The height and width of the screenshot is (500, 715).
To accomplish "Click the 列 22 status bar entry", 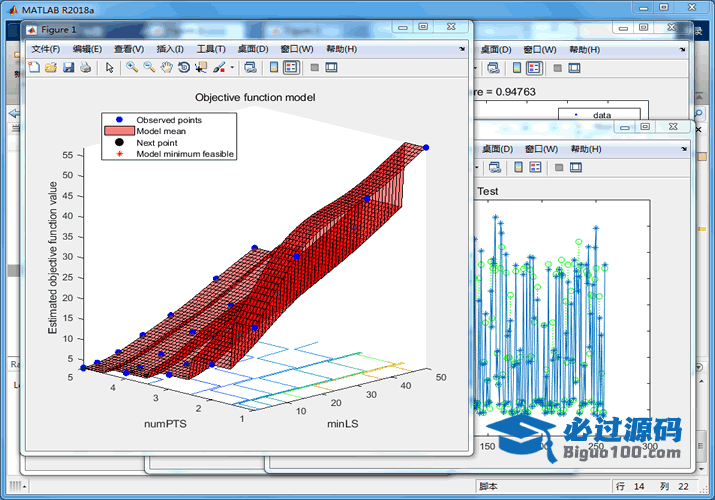I will pos(674,486).
